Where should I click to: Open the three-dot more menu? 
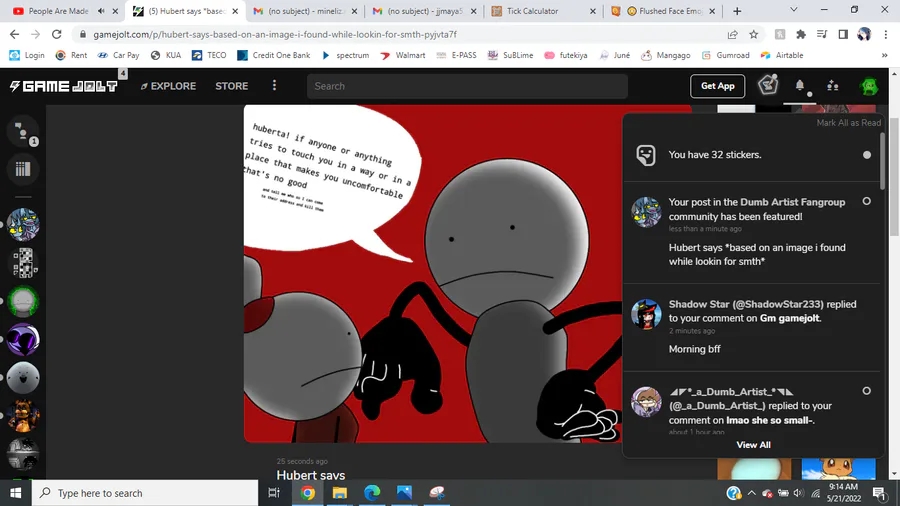coord(274,85)
